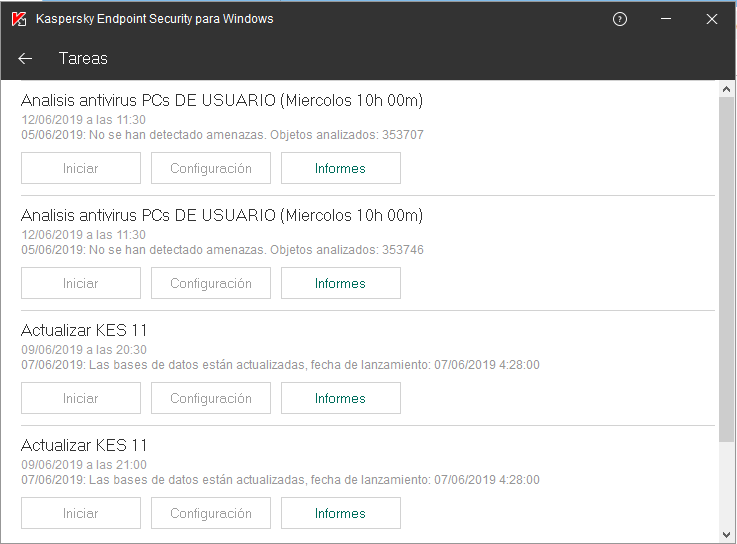Start Actualizar KES 11 scheduled at 20:30

point(81,398)
